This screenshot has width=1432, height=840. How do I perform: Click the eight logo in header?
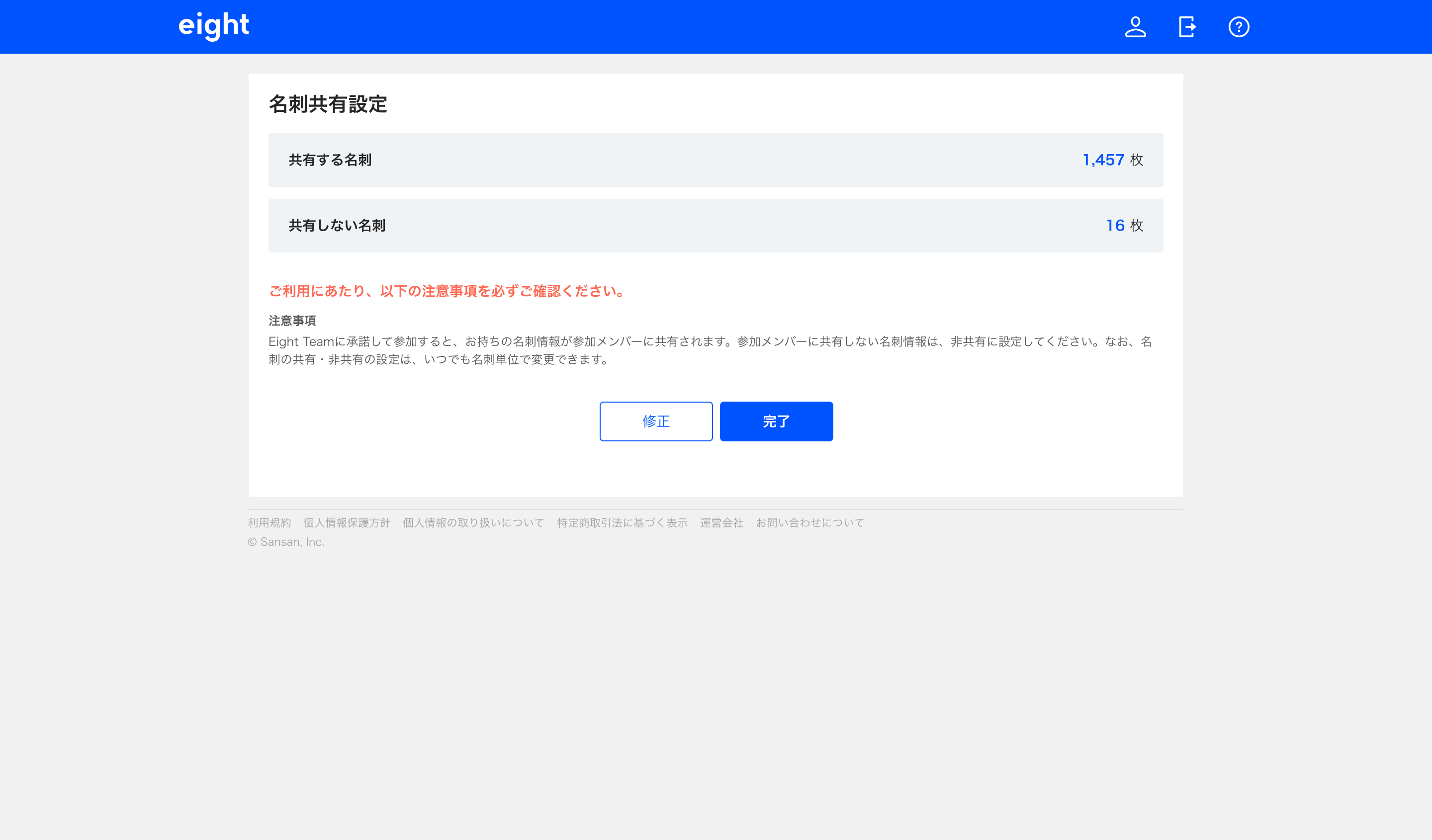click(x=214, y=25)
